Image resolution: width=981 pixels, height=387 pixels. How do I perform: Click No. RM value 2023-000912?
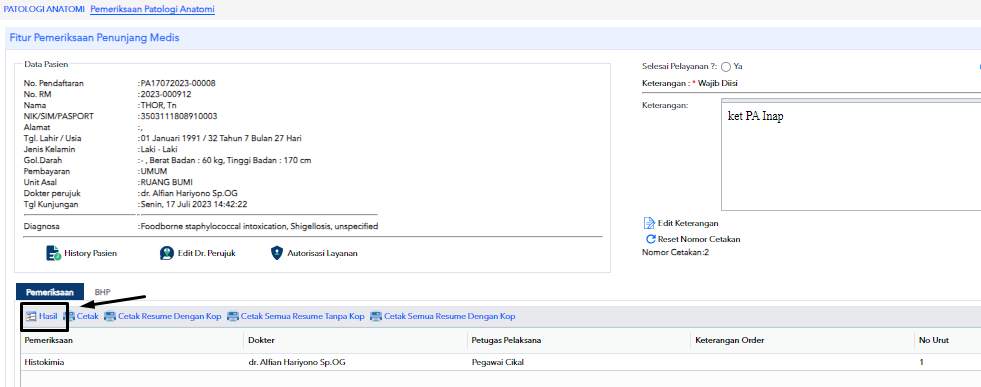(x=166, y=94)
